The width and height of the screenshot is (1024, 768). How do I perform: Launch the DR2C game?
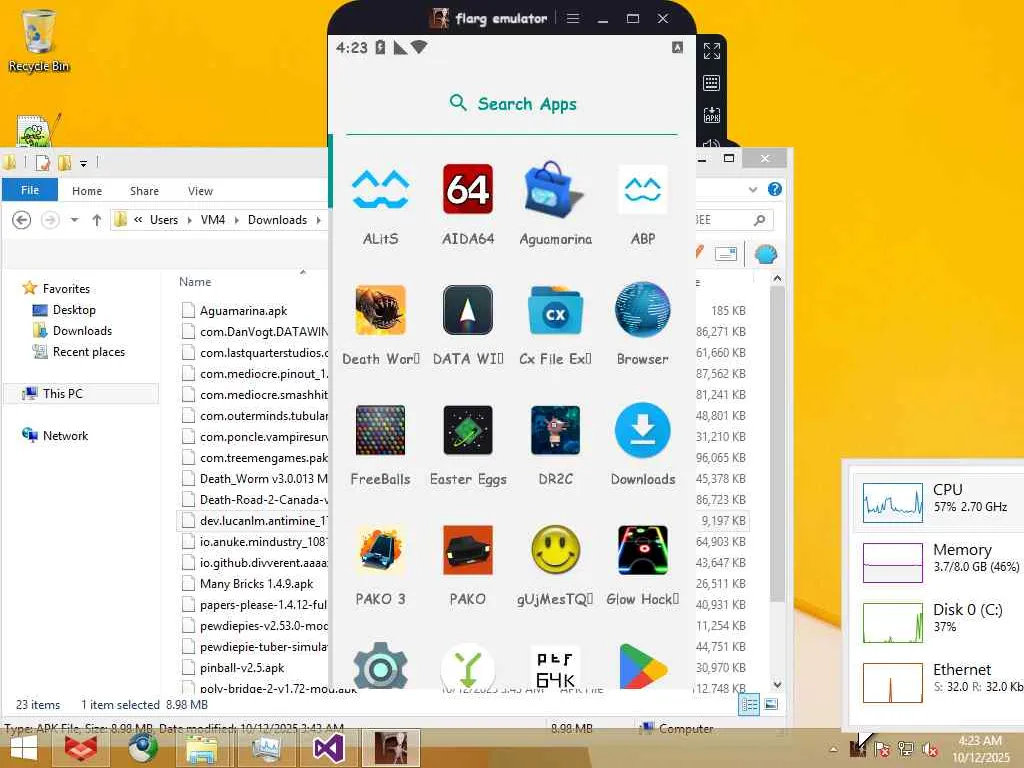(x=555, y=430)
